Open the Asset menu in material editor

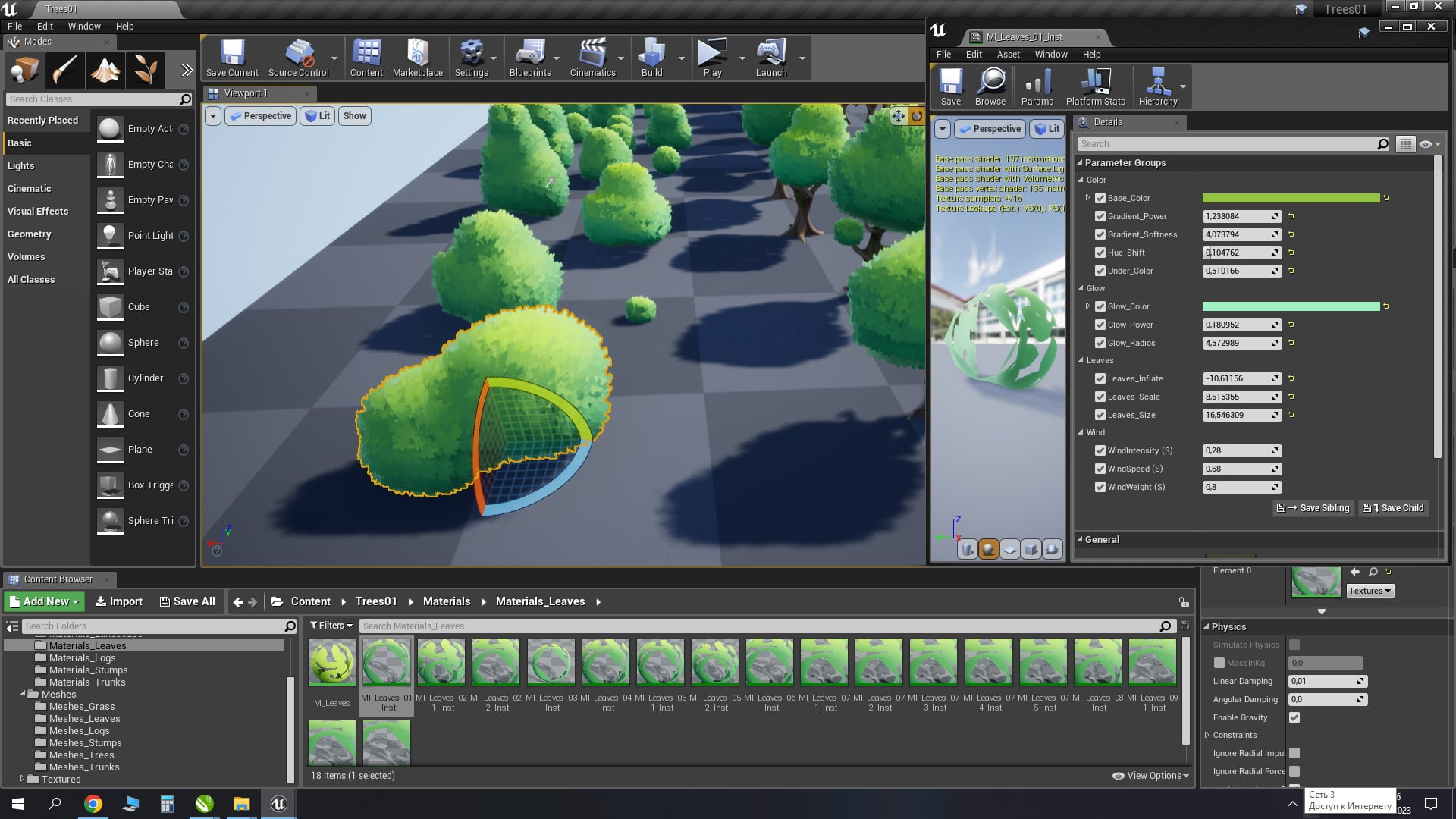(x=1008, y=55)
